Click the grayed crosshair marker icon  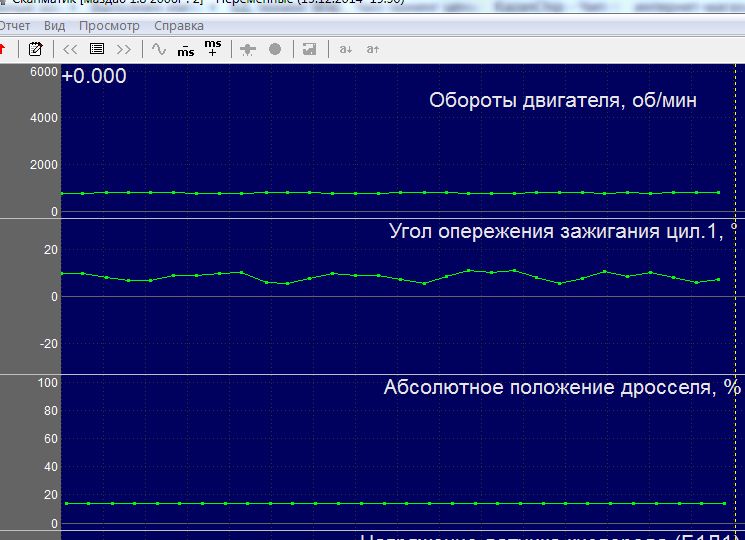[x=248, y=49]
